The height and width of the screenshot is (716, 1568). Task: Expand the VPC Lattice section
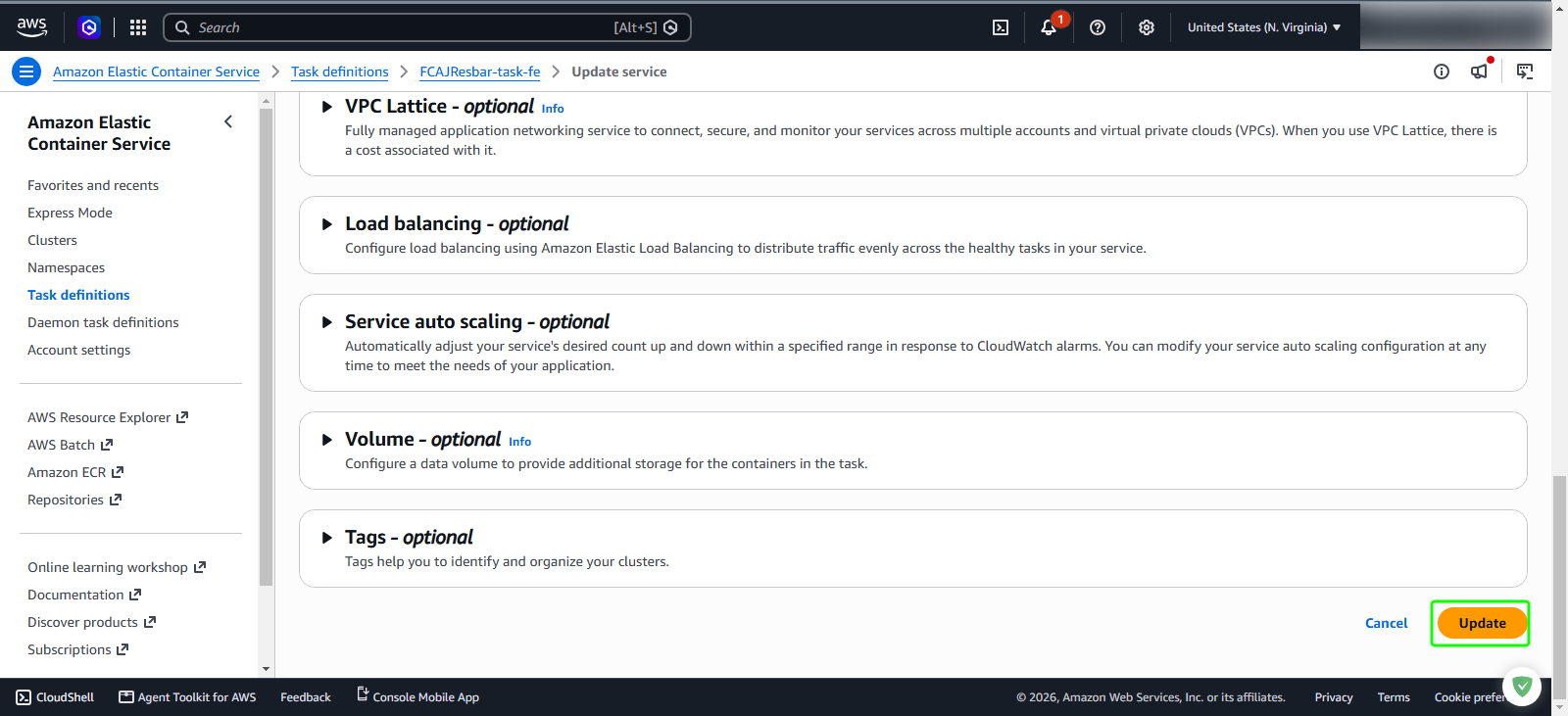(327, 107)
